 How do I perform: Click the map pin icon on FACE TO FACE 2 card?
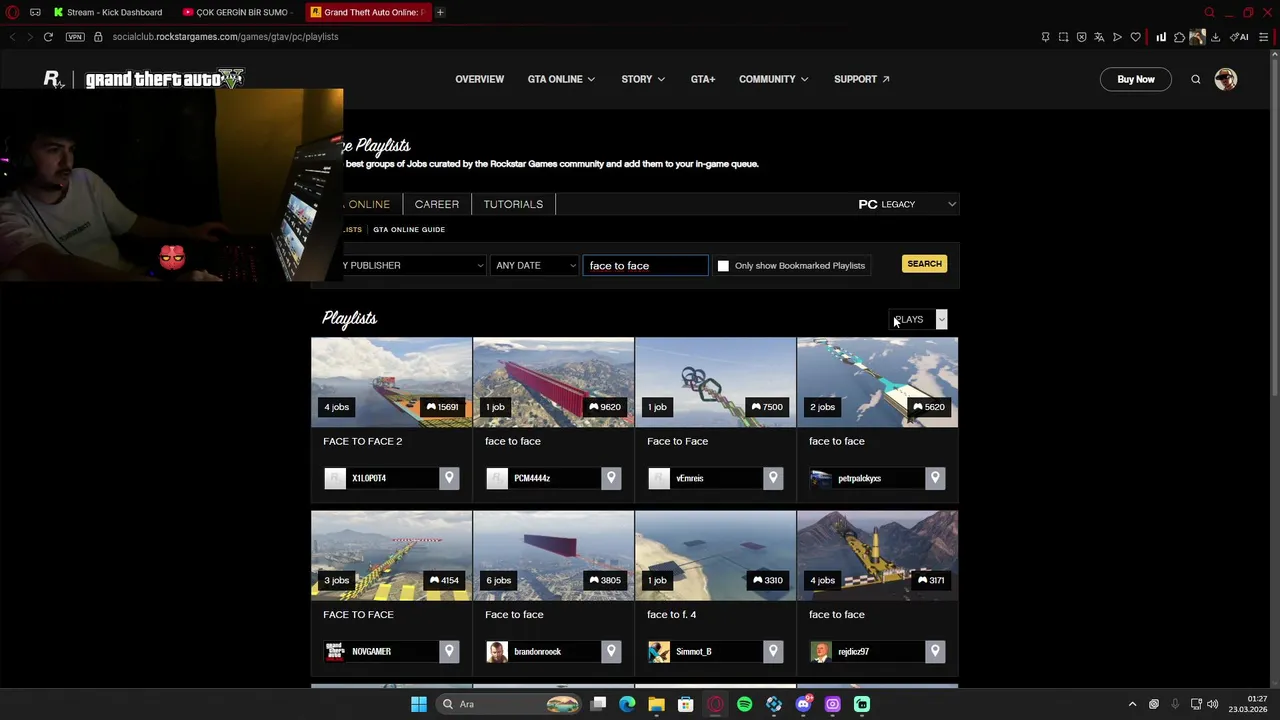coord(449,478)
